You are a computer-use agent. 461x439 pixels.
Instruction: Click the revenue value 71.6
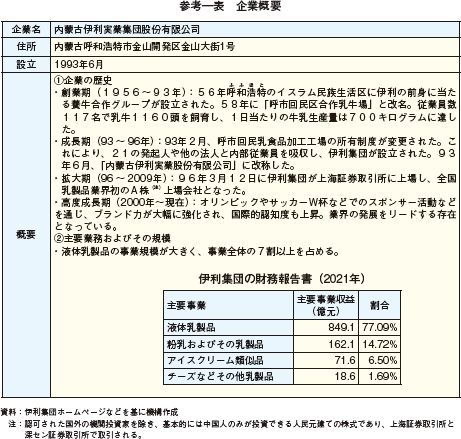tap(345, 360)
